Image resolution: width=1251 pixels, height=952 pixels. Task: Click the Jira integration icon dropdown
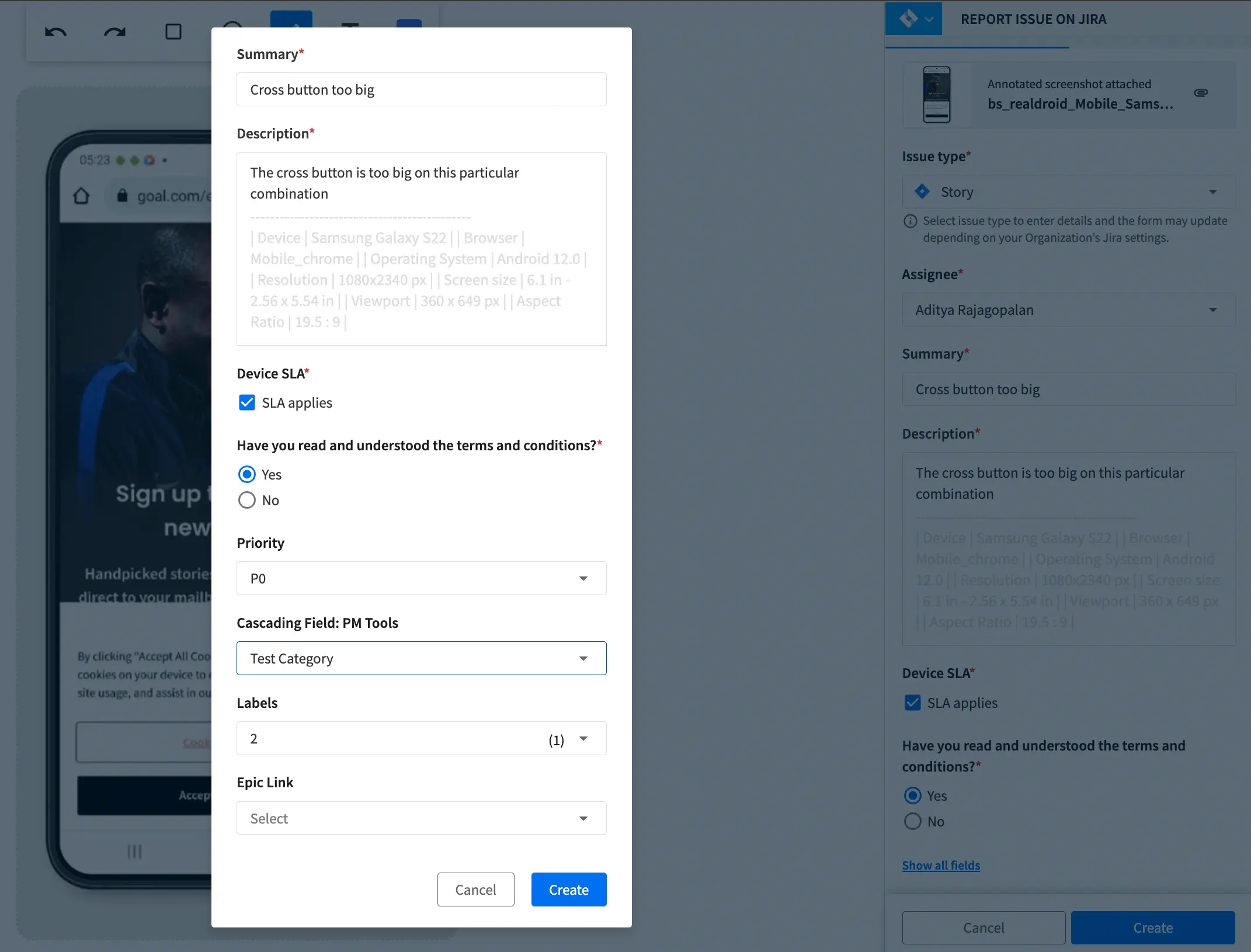[913, 19]
